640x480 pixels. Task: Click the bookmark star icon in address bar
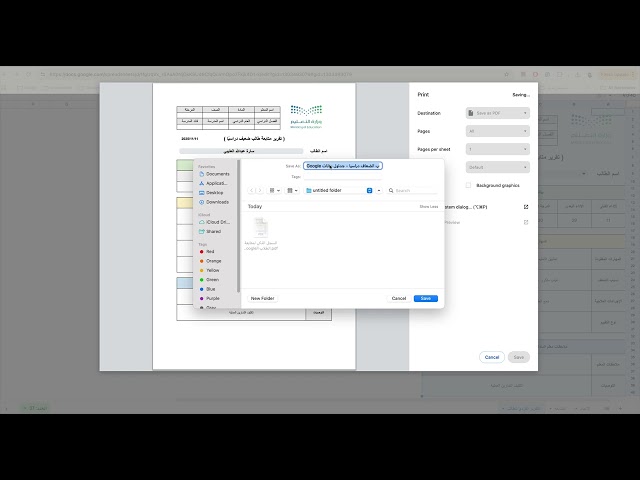tap(507, 74)
